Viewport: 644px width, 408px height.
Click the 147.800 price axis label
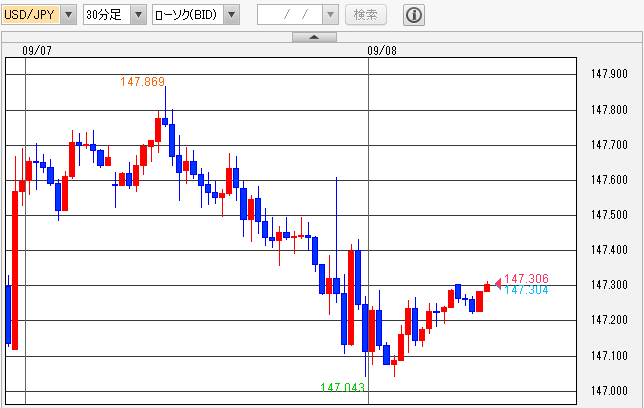[610, 110]
